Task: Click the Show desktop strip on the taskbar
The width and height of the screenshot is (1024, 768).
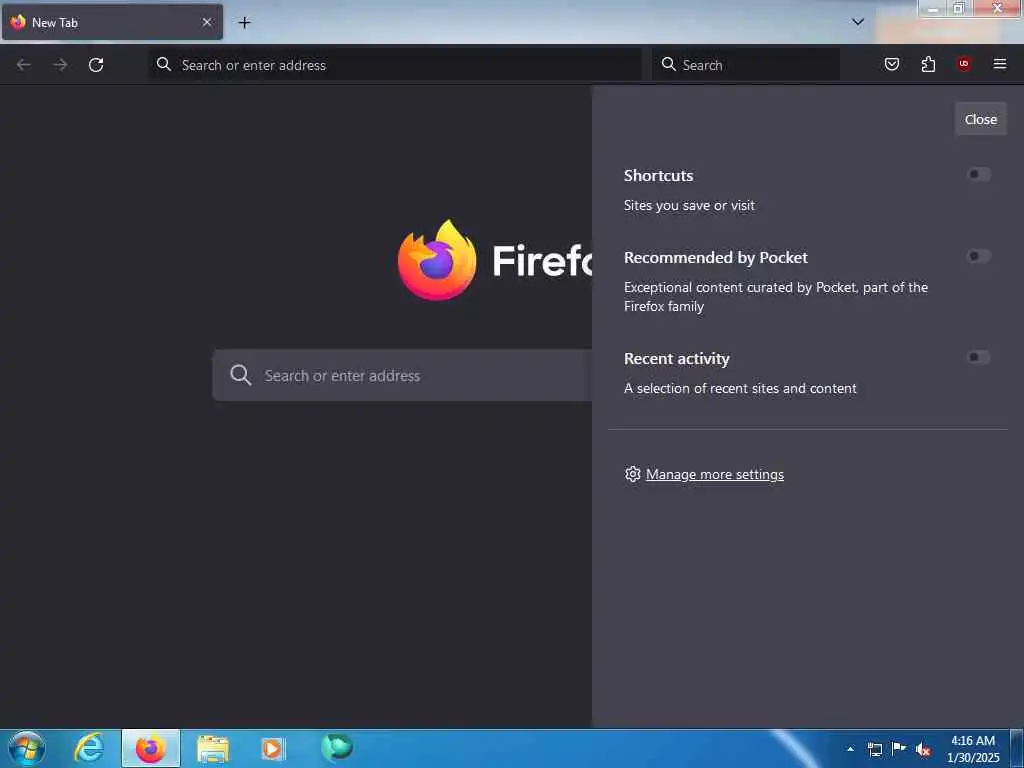Action: (x=1017, y=748)
